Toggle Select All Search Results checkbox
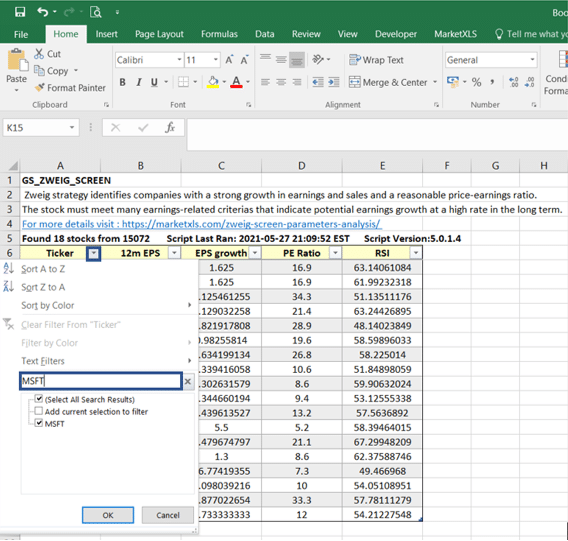 point(39,399)
